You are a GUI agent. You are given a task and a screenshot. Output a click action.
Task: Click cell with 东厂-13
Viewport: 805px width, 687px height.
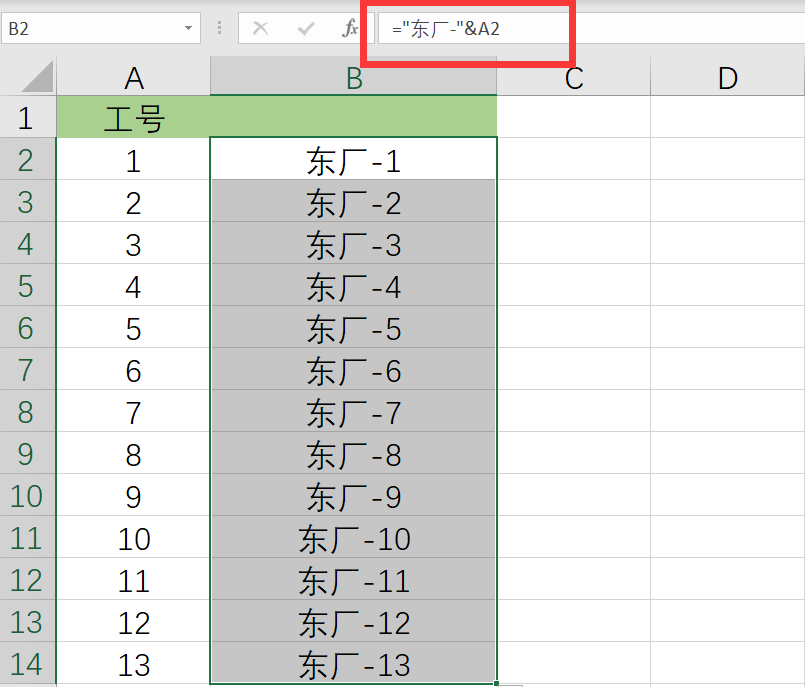click(x=354, y=664)
